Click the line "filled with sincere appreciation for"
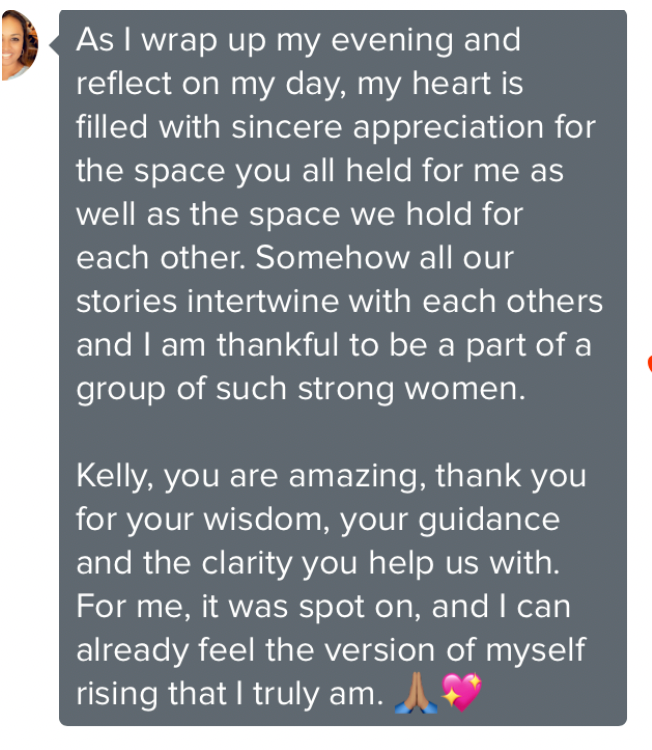Screen dimensions: 652x750 click(336, 128)
